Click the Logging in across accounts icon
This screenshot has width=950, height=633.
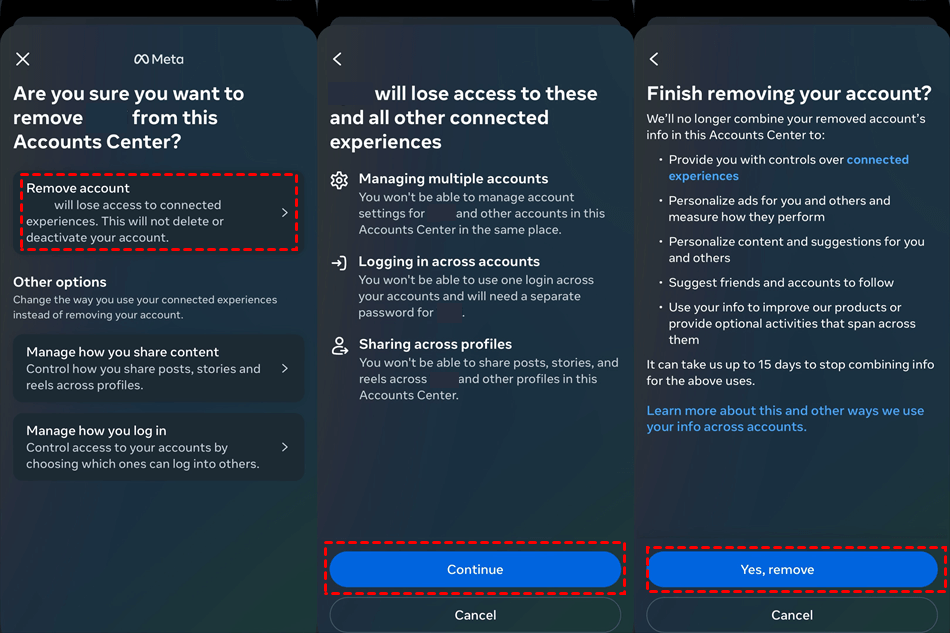pyautogui.click(x=339, y=263)
